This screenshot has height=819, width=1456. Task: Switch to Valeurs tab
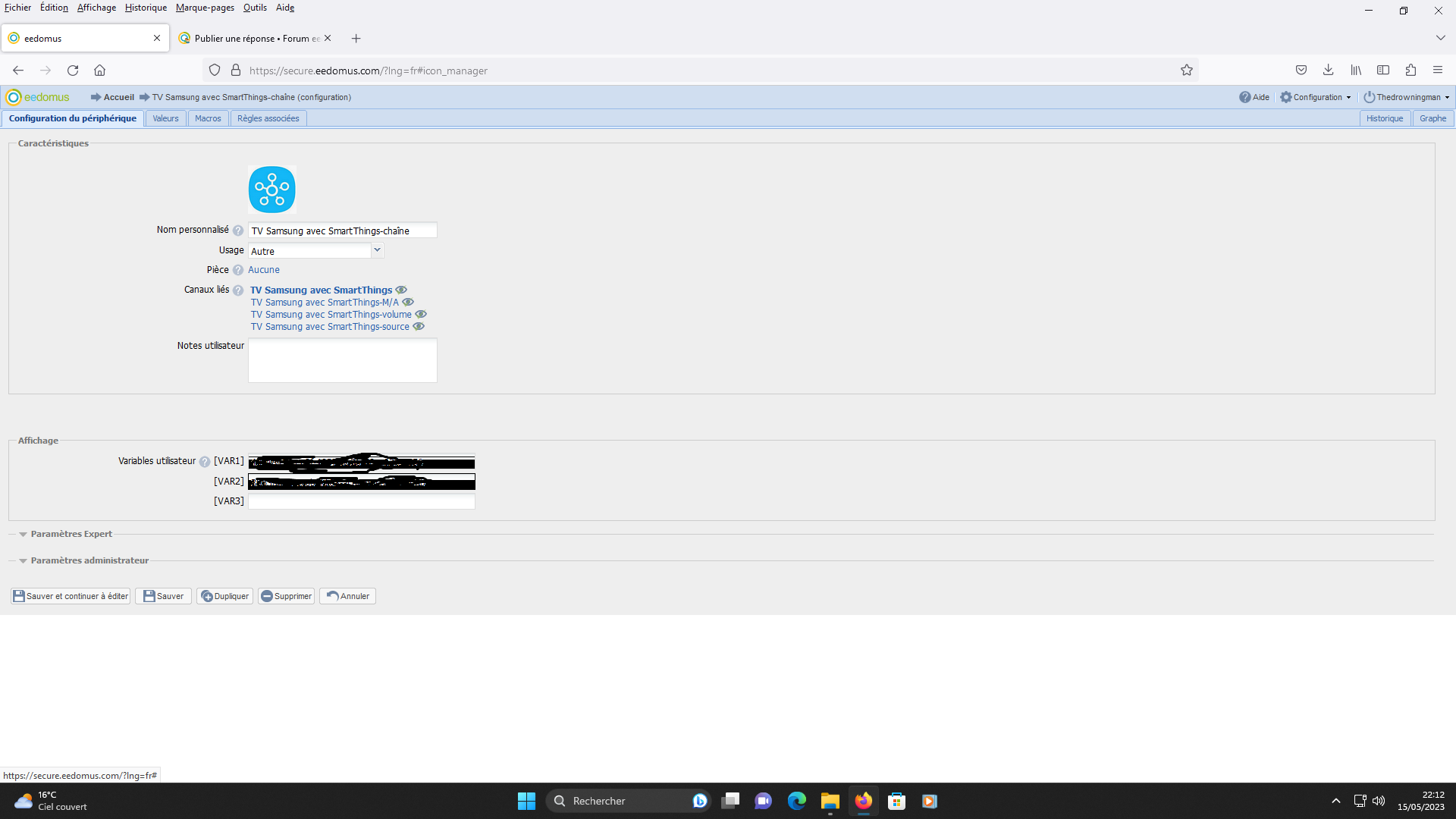(x=165, y=118)
